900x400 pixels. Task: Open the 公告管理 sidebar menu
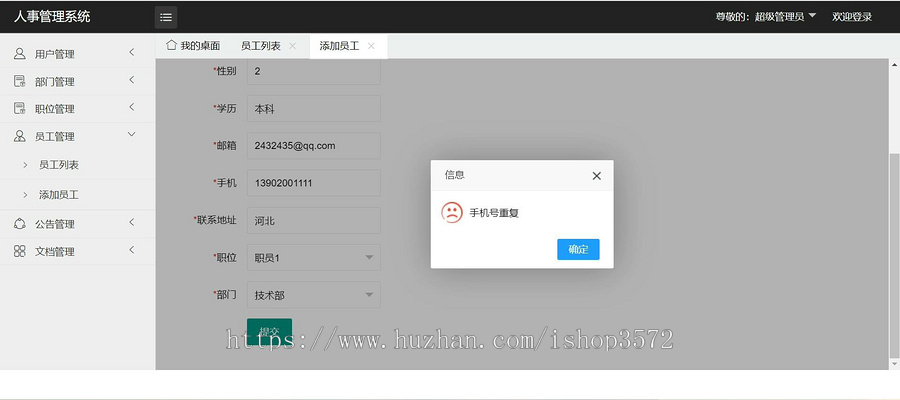[x=77, y=224]
